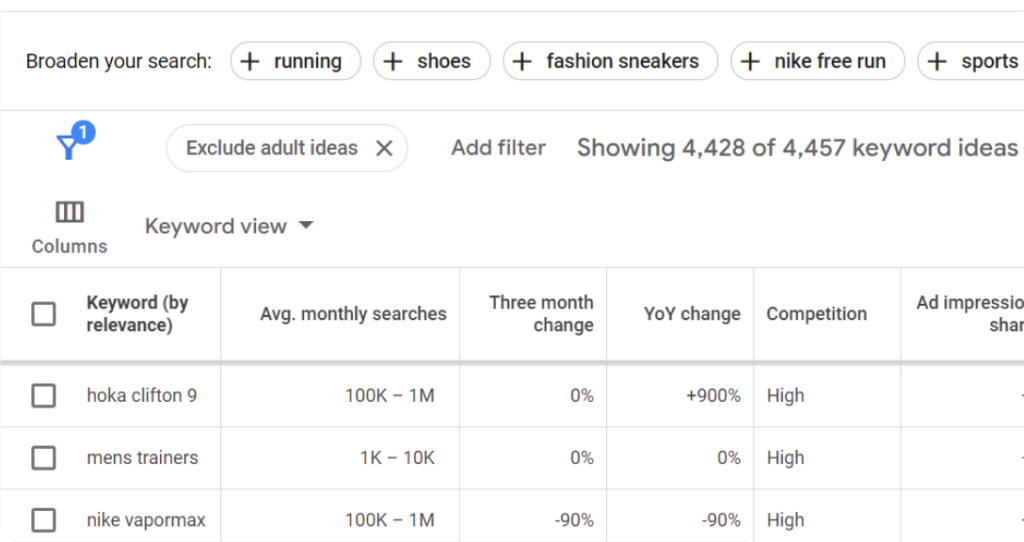Sort by Keyword (by relevance) header
The width and height of the screenshot is (1024, 542).
click(x=137, y=313)
